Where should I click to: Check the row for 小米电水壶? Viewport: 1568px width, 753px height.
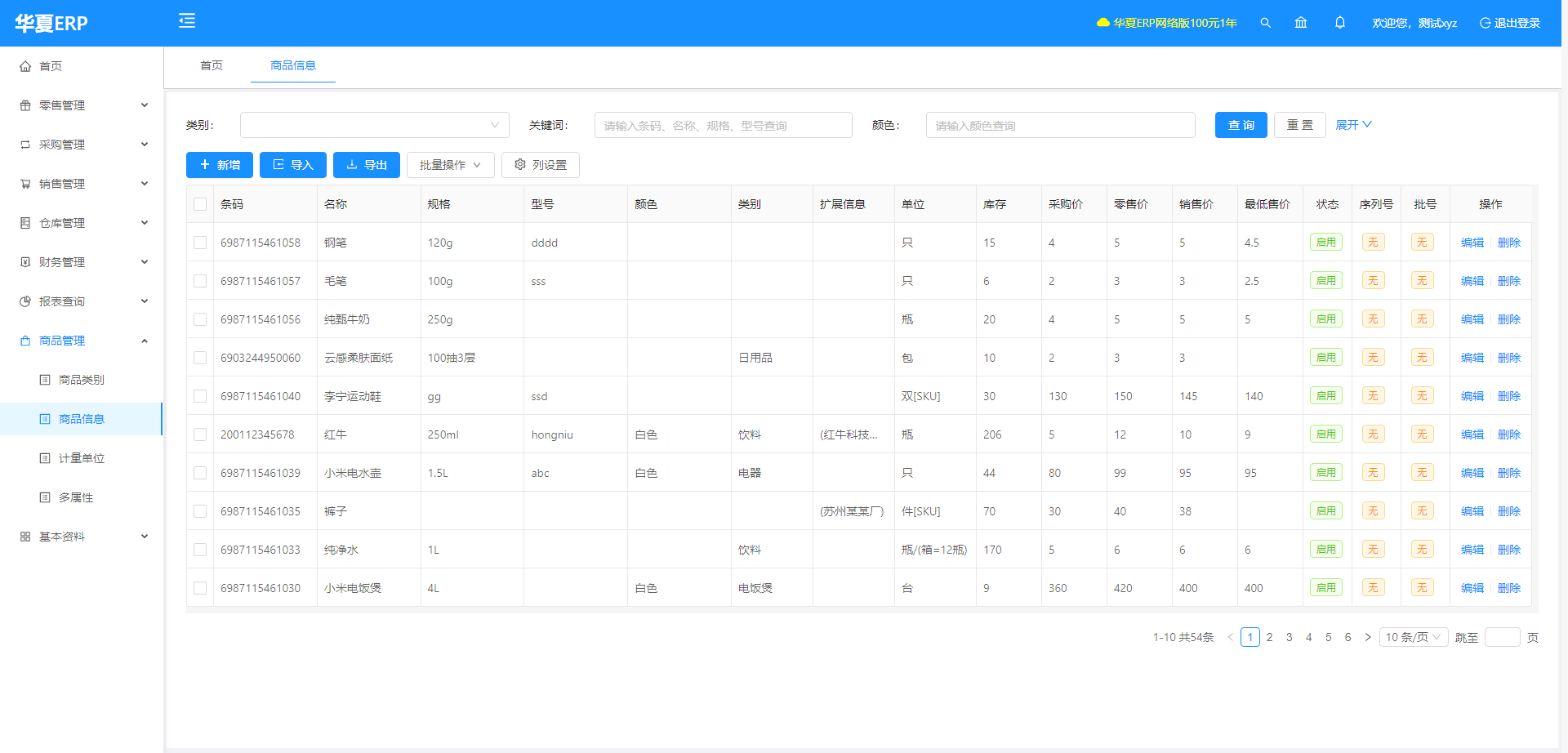pyautogui.click(x=200, y=473)
